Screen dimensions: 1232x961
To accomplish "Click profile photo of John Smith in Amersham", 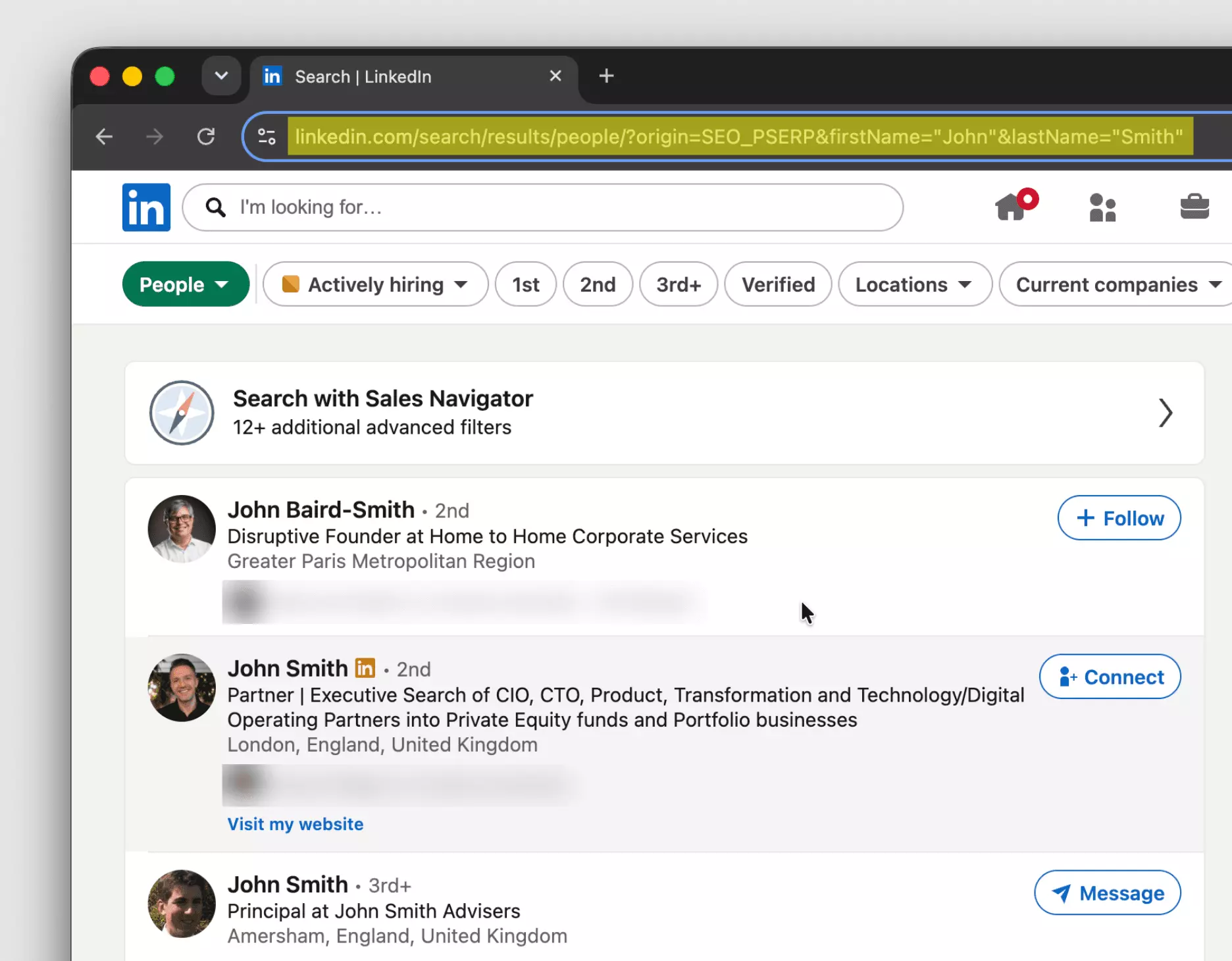I will (x=182, y=904).
